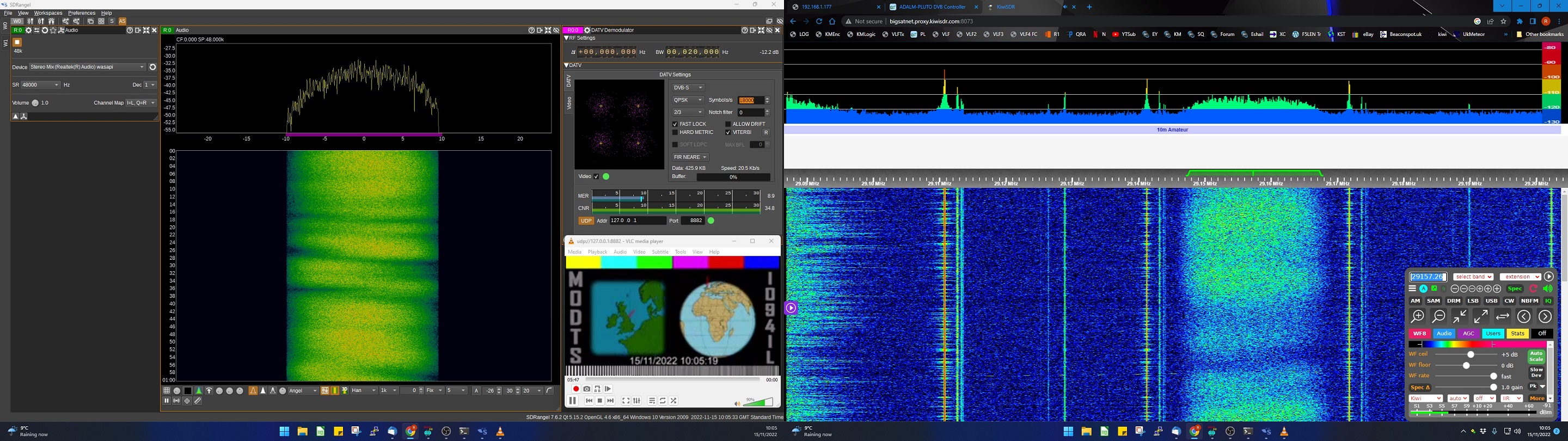Screen dimensions: 1568x441
Task: Open Audio device settings gear in SDRangel
Action: point(29,30)
